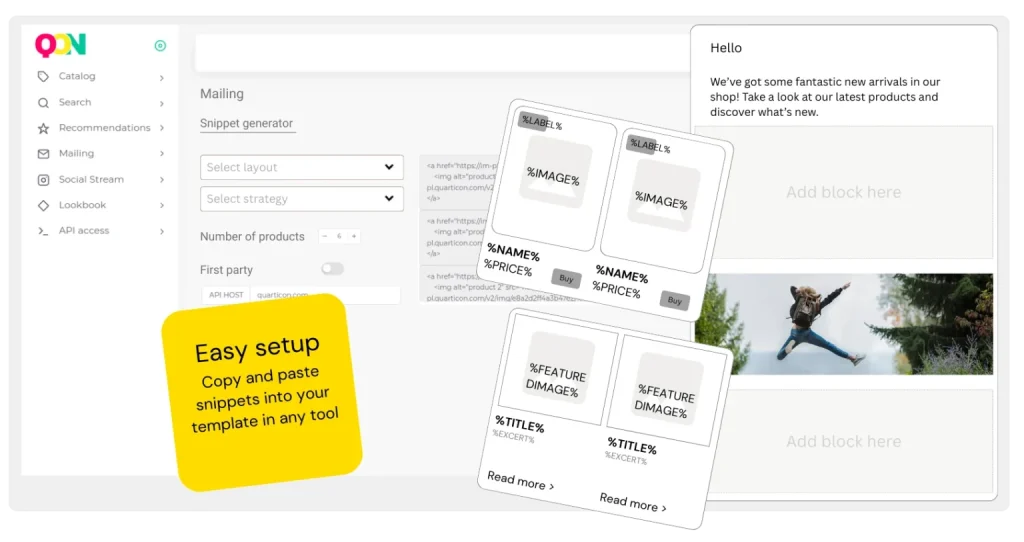1024x542 pixels.
Task: Click the right Buy button on product card
Action: 675,300
